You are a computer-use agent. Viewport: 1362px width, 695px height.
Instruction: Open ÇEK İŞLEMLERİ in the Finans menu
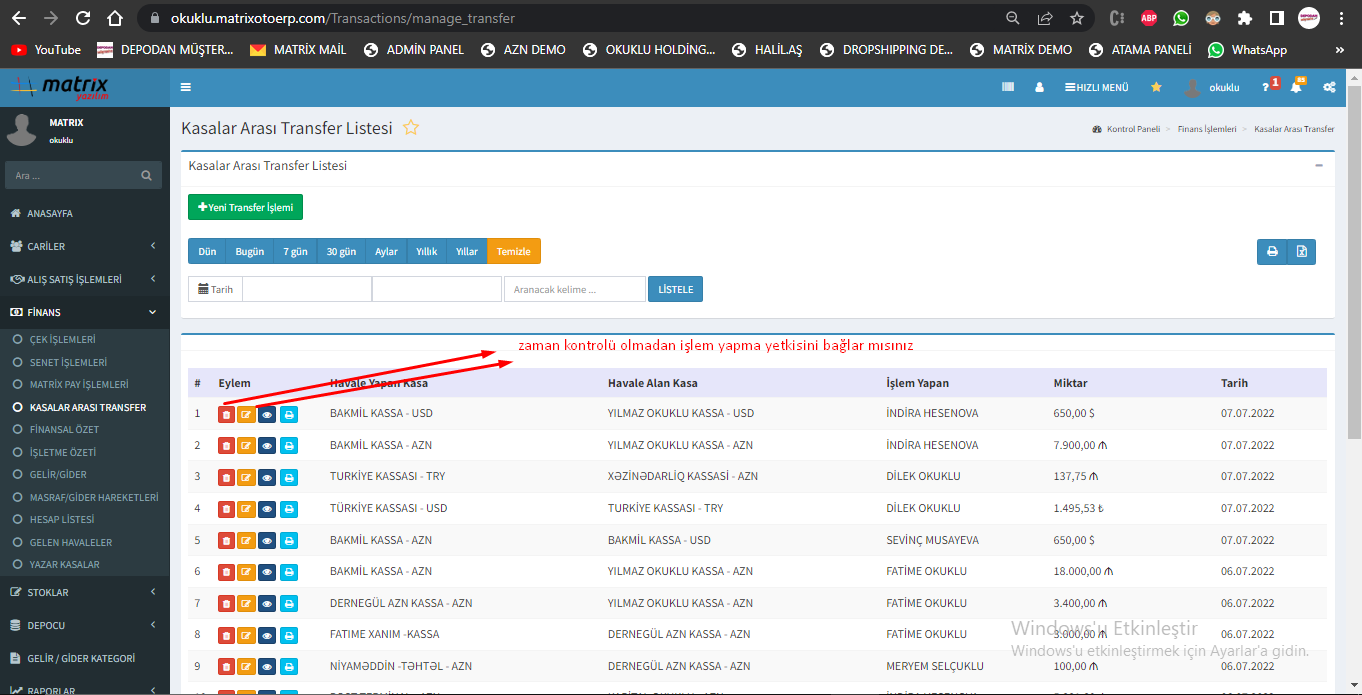[x=62, y=340]
